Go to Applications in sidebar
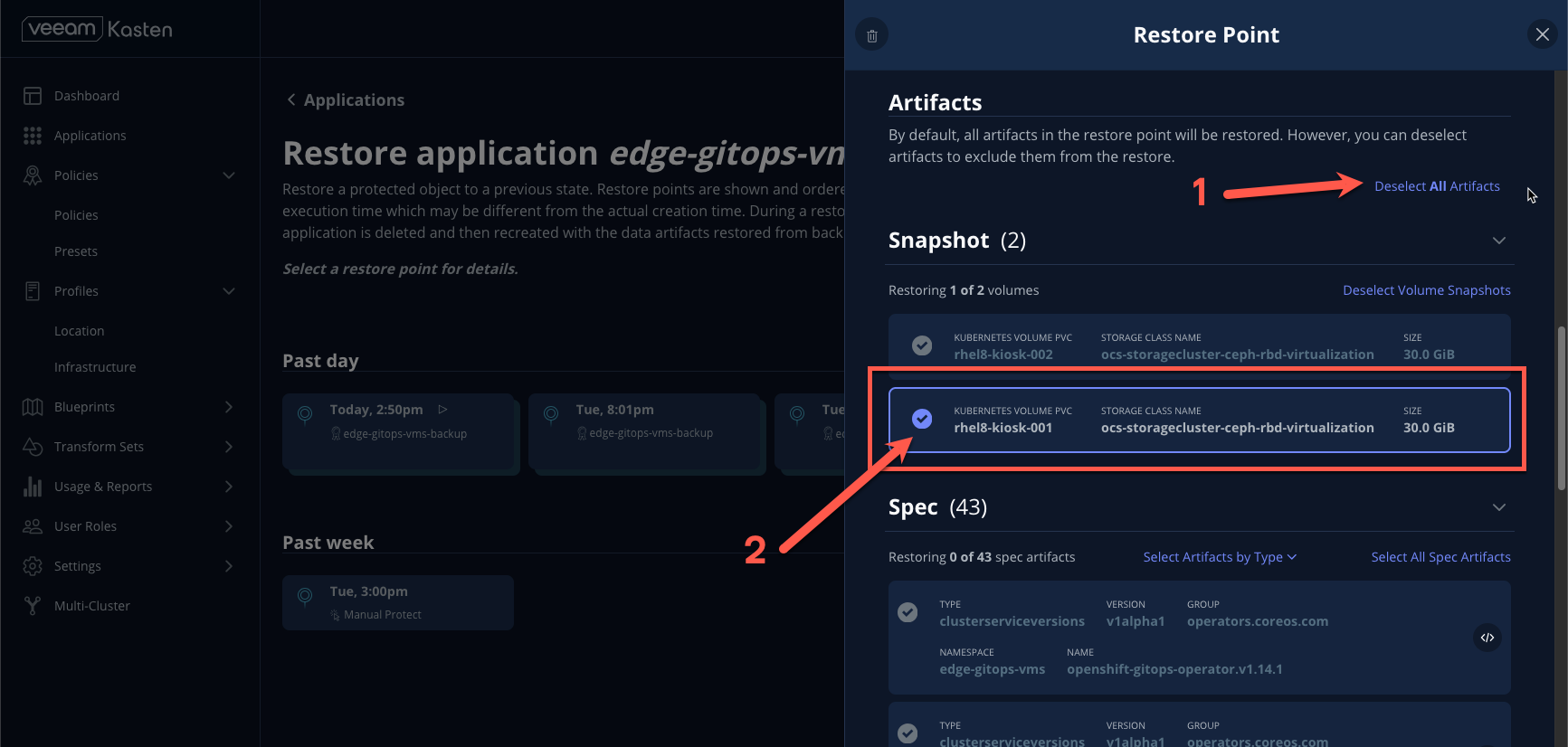The height and width of the screenshot is (747, 1568). [x=90, y=136]
